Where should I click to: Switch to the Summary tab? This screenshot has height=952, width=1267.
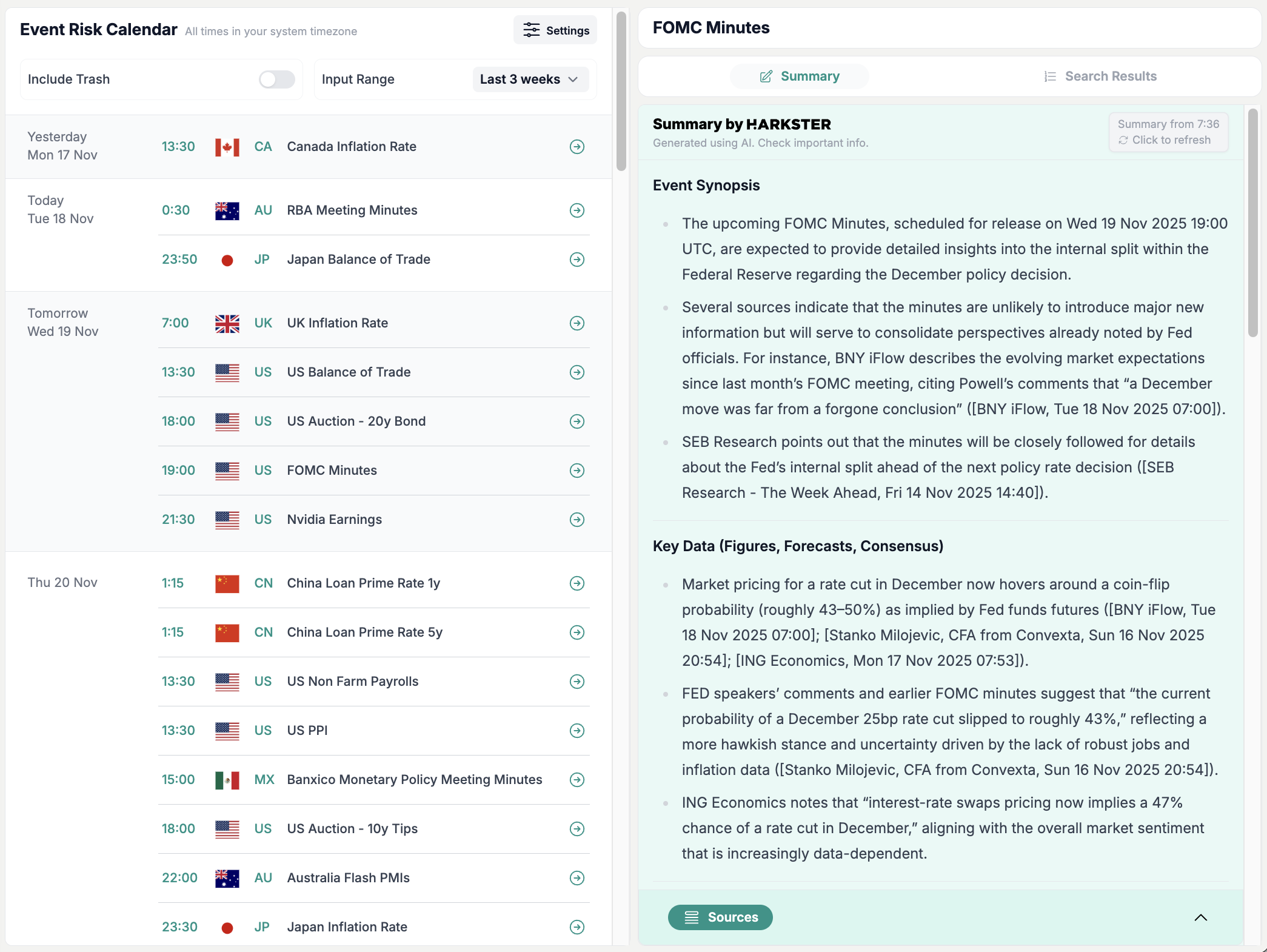pos(799,76)
